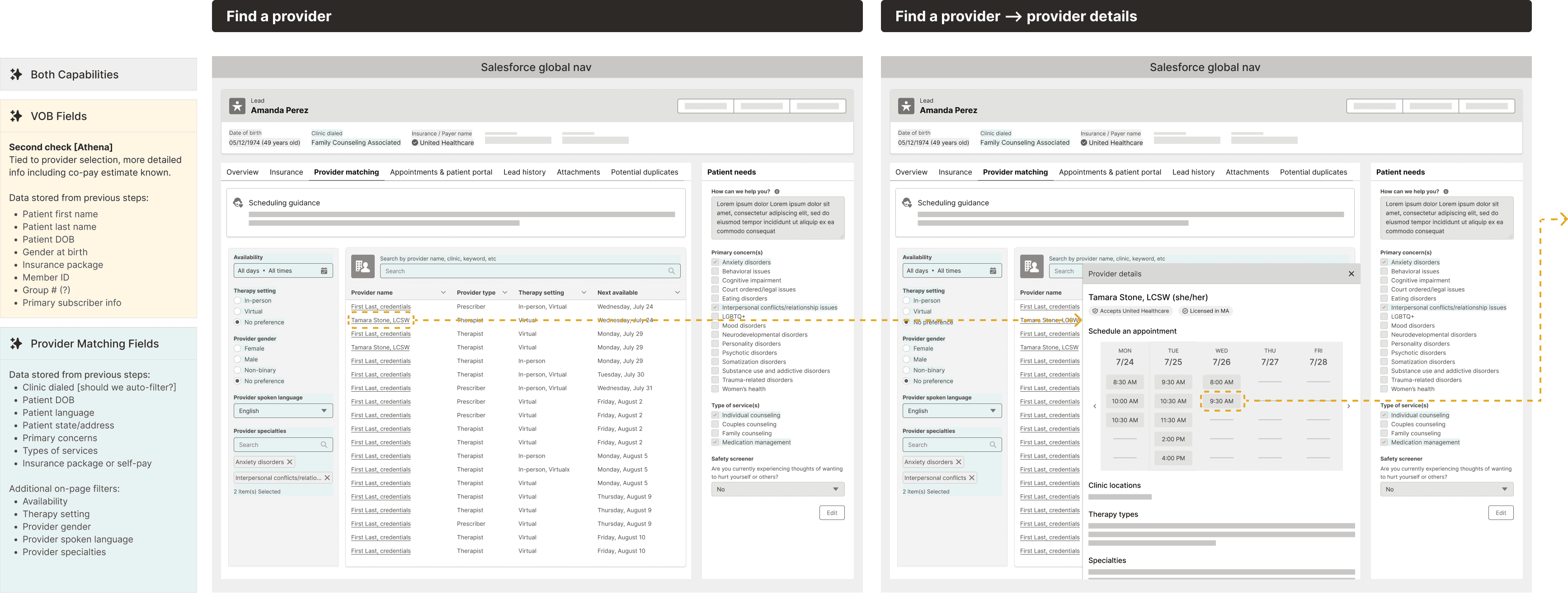Open the English language dropdown on Find a provider screen
This screenshot has height=593, width=1568.
click(283, 411)
